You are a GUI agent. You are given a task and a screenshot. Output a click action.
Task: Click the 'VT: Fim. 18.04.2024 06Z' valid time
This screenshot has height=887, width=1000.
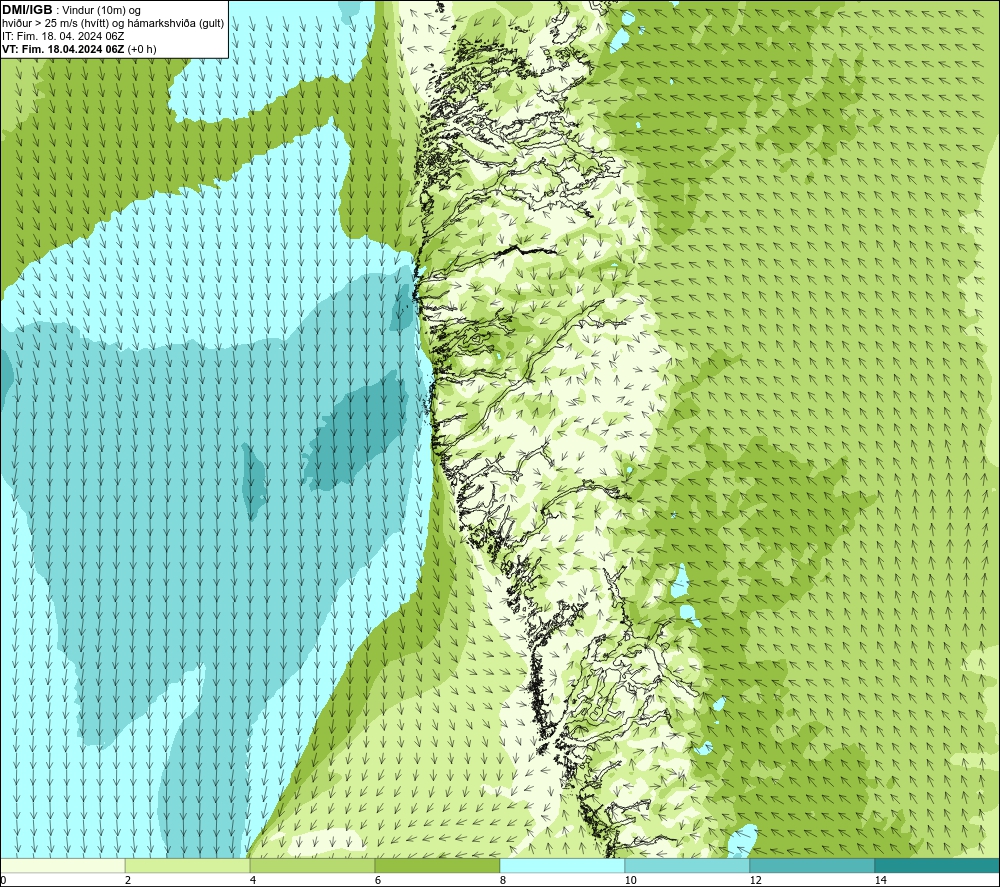point(63,49)
